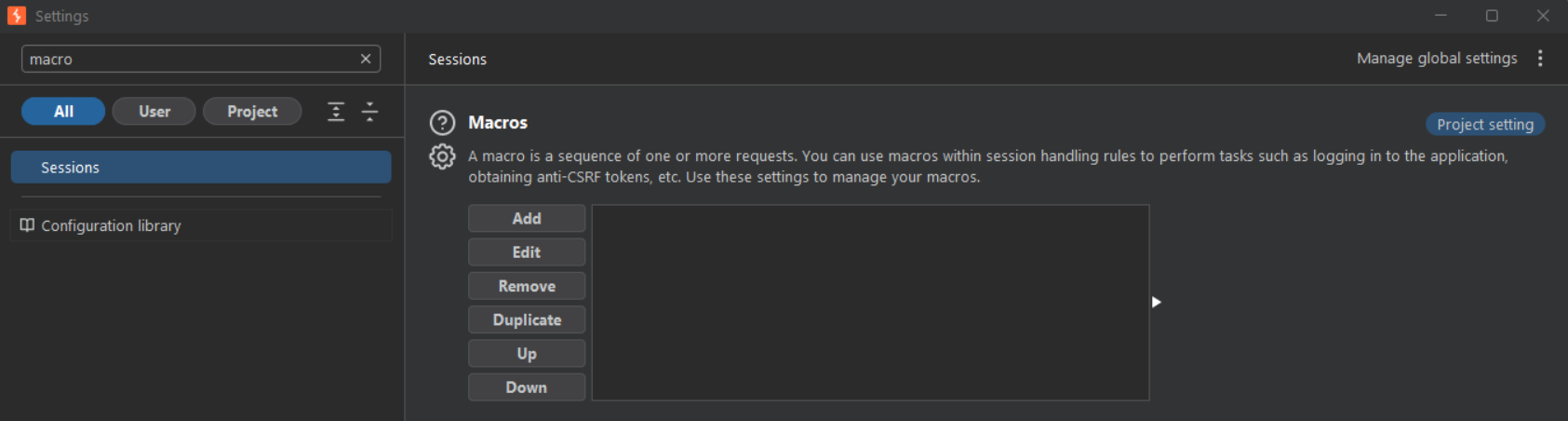Edit the selected macro
Image resolution: width=1568 pixels, height=421 pixels.
point(527,252)
